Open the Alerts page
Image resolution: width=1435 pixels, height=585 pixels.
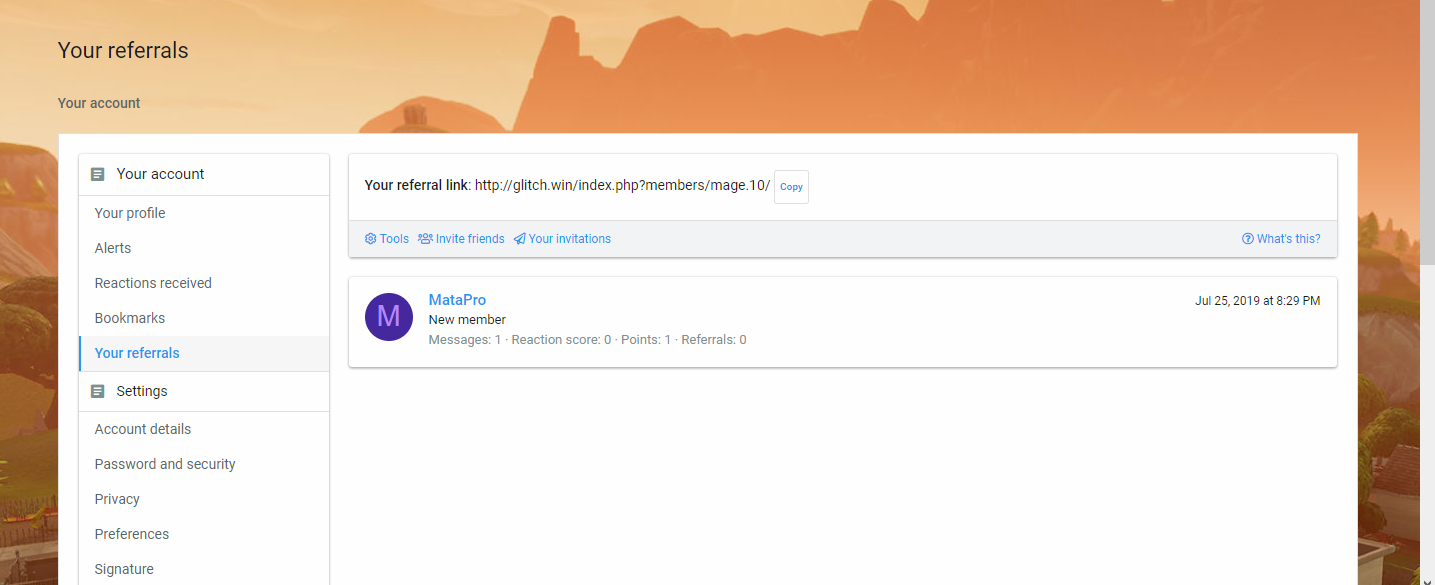point(113,248)
